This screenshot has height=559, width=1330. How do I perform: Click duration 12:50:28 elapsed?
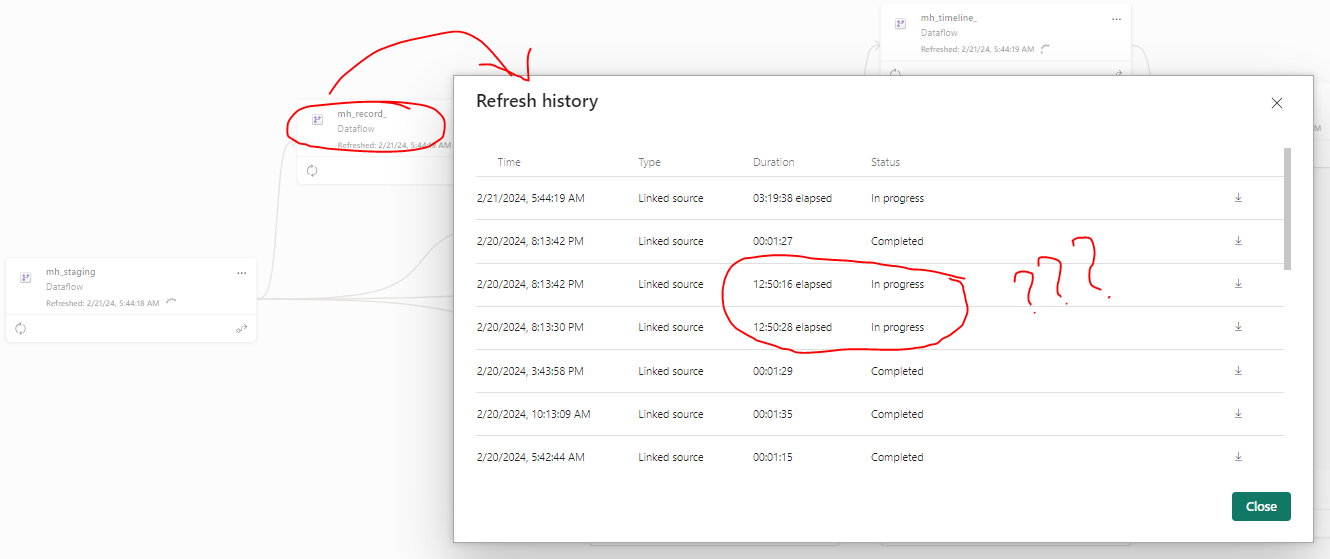(x=793, y=327)
